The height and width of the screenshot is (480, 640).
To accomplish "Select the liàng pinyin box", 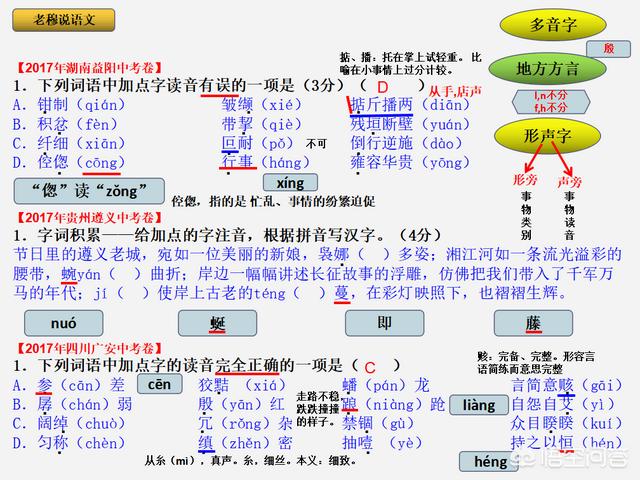I will [477, 405].
